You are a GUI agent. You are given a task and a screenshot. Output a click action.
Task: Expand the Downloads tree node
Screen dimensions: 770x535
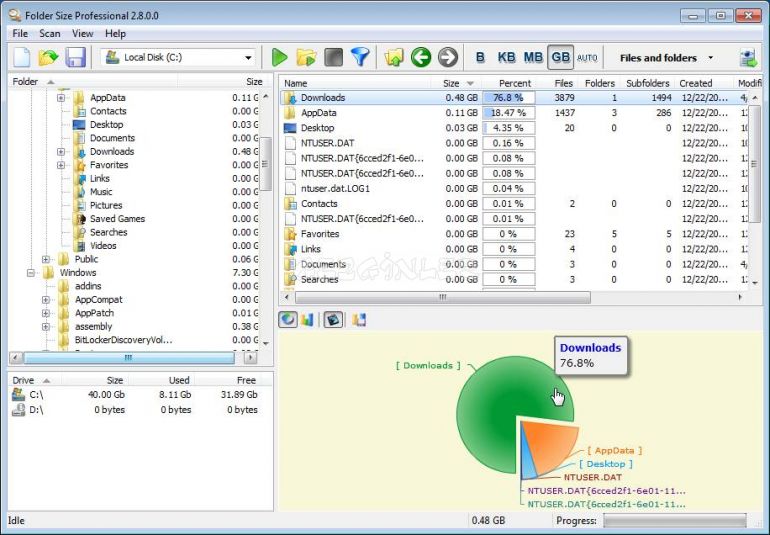pyautogui.click(x=60, y=152)
